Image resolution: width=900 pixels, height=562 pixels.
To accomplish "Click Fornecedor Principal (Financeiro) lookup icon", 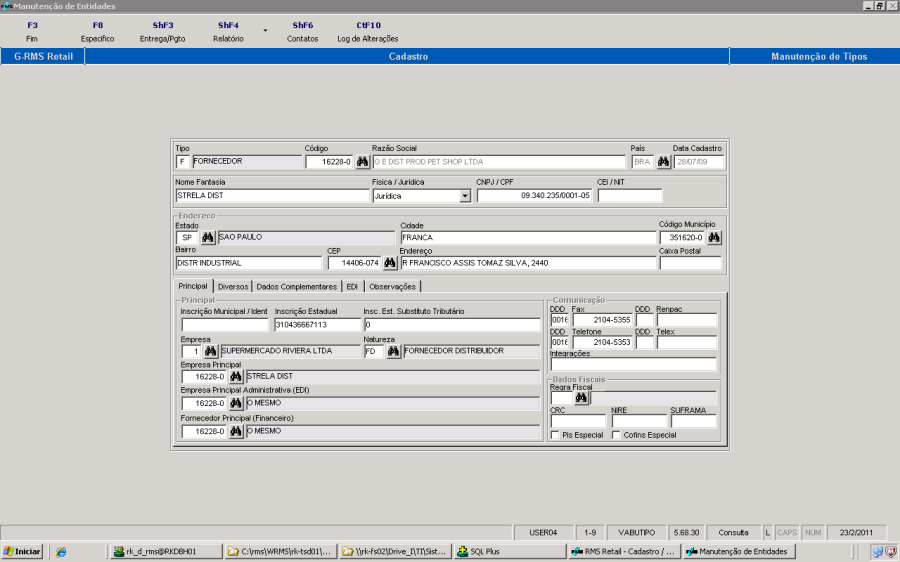I will [236, 432].
